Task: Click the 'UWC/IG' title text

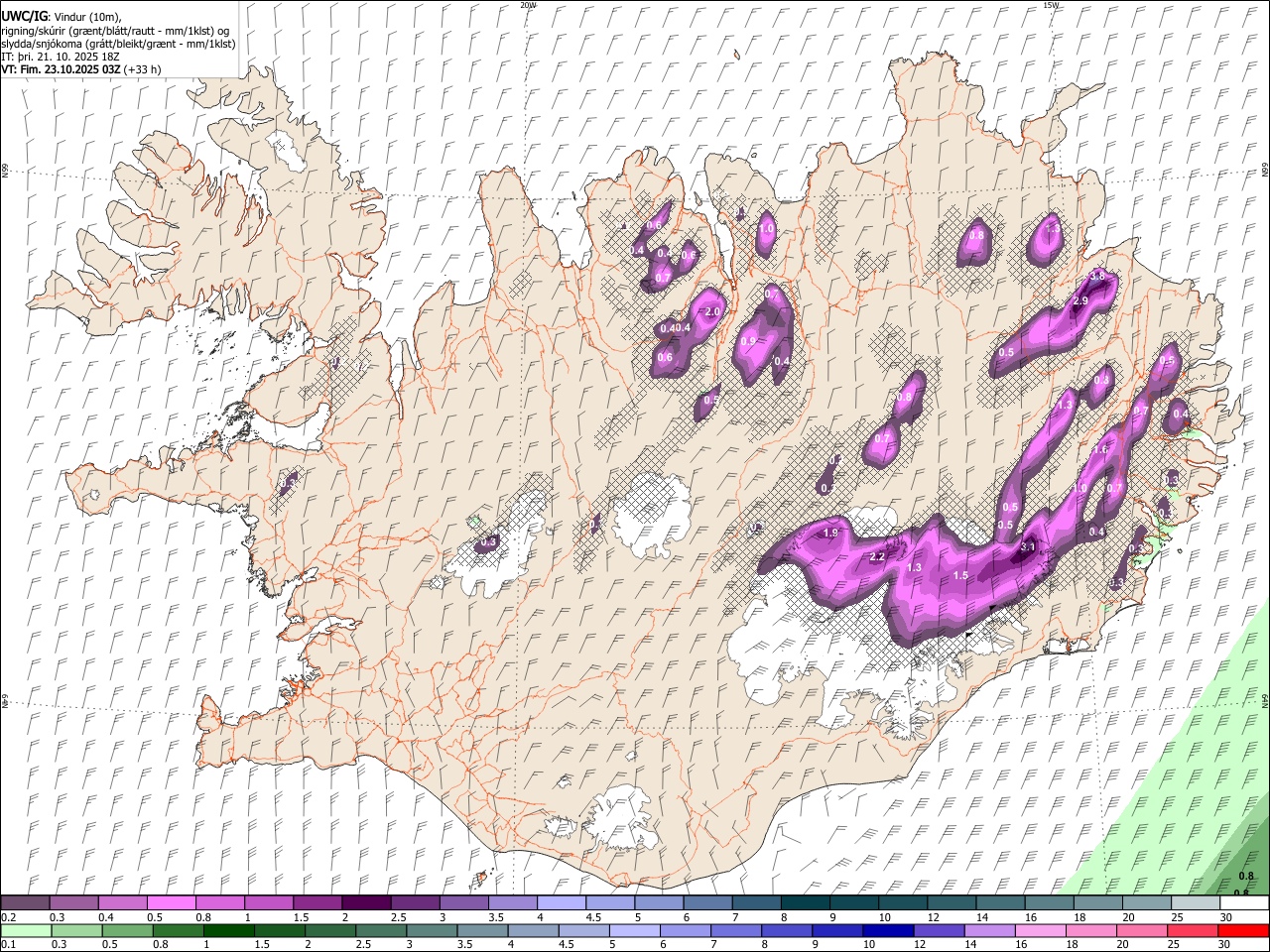Action: [x=24, y=17]
